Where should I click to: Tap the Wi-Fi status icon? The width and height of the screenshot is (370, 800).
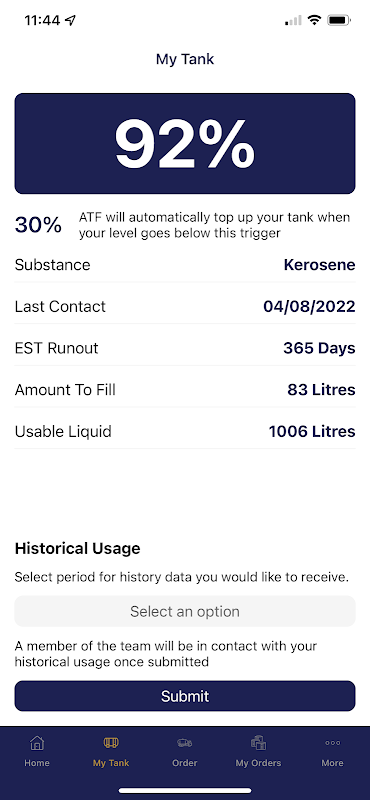pos(314,21)
